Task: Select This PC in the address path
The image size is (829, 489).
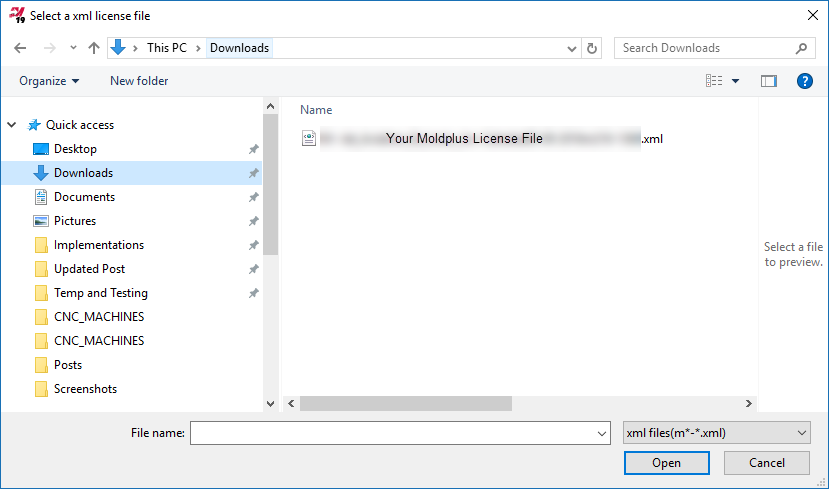Action: click(167, 48)
